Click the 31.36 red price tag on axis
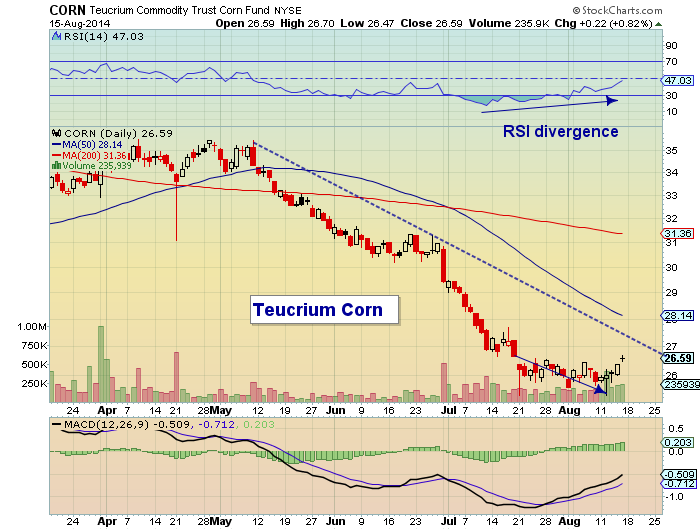This screenshot has height=530, width=700. point(677,234)
